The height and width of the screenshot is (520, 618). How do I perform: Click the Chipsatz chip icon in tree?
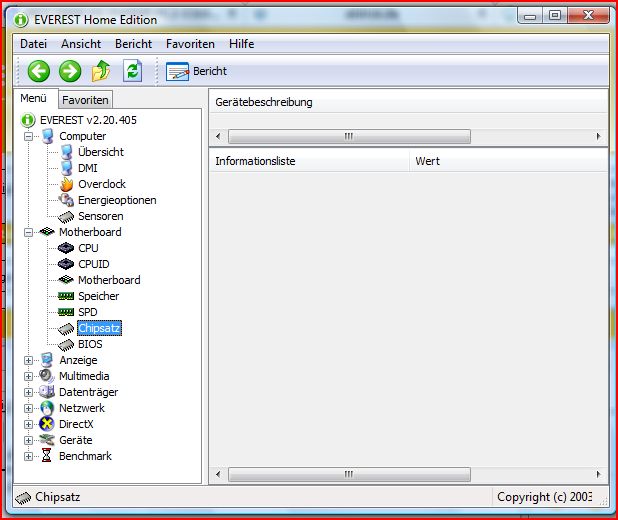(x=66, y=328)
